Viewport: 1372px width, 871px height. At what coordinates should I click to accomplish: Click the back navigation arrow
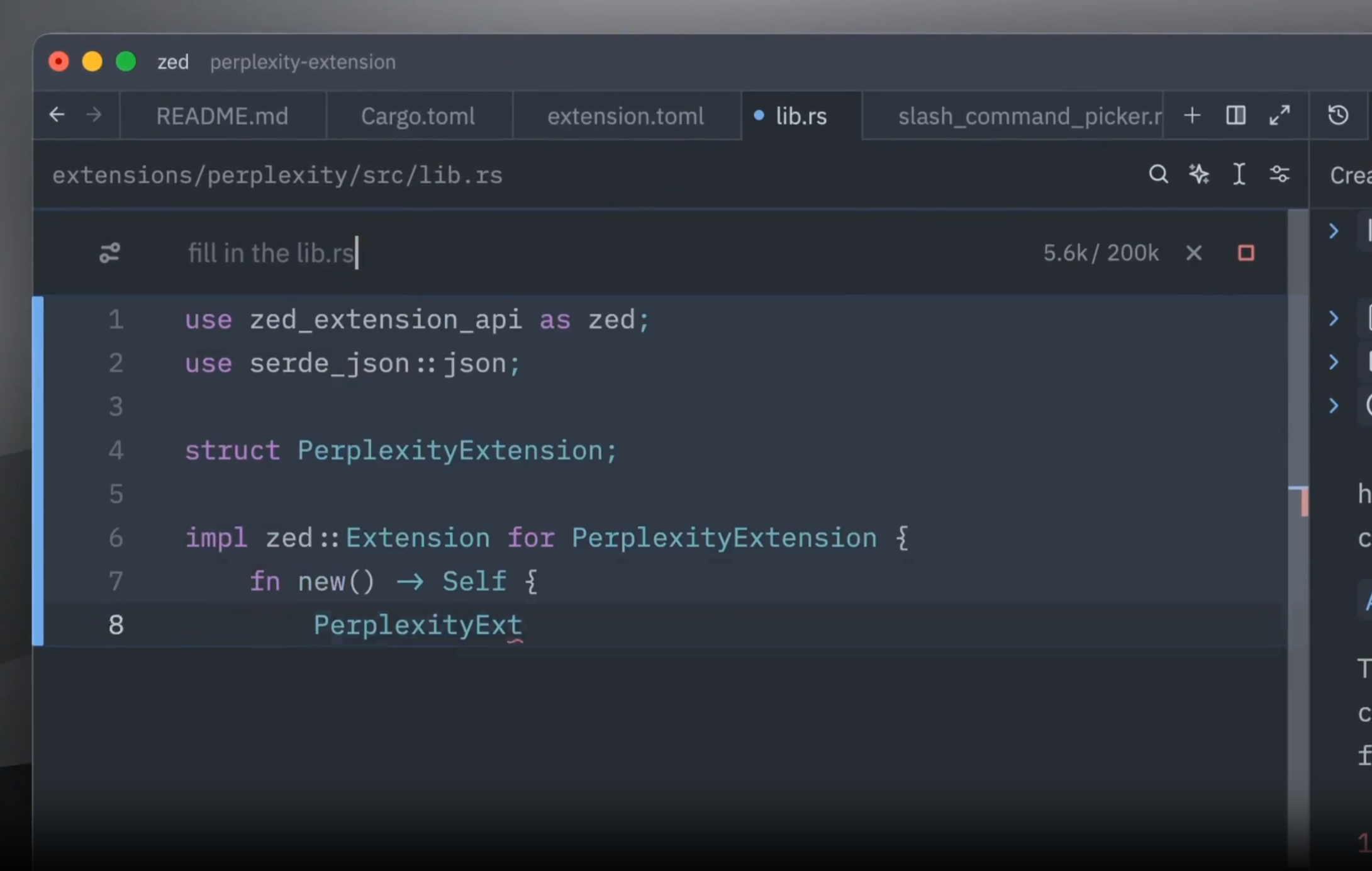point(57,115)
